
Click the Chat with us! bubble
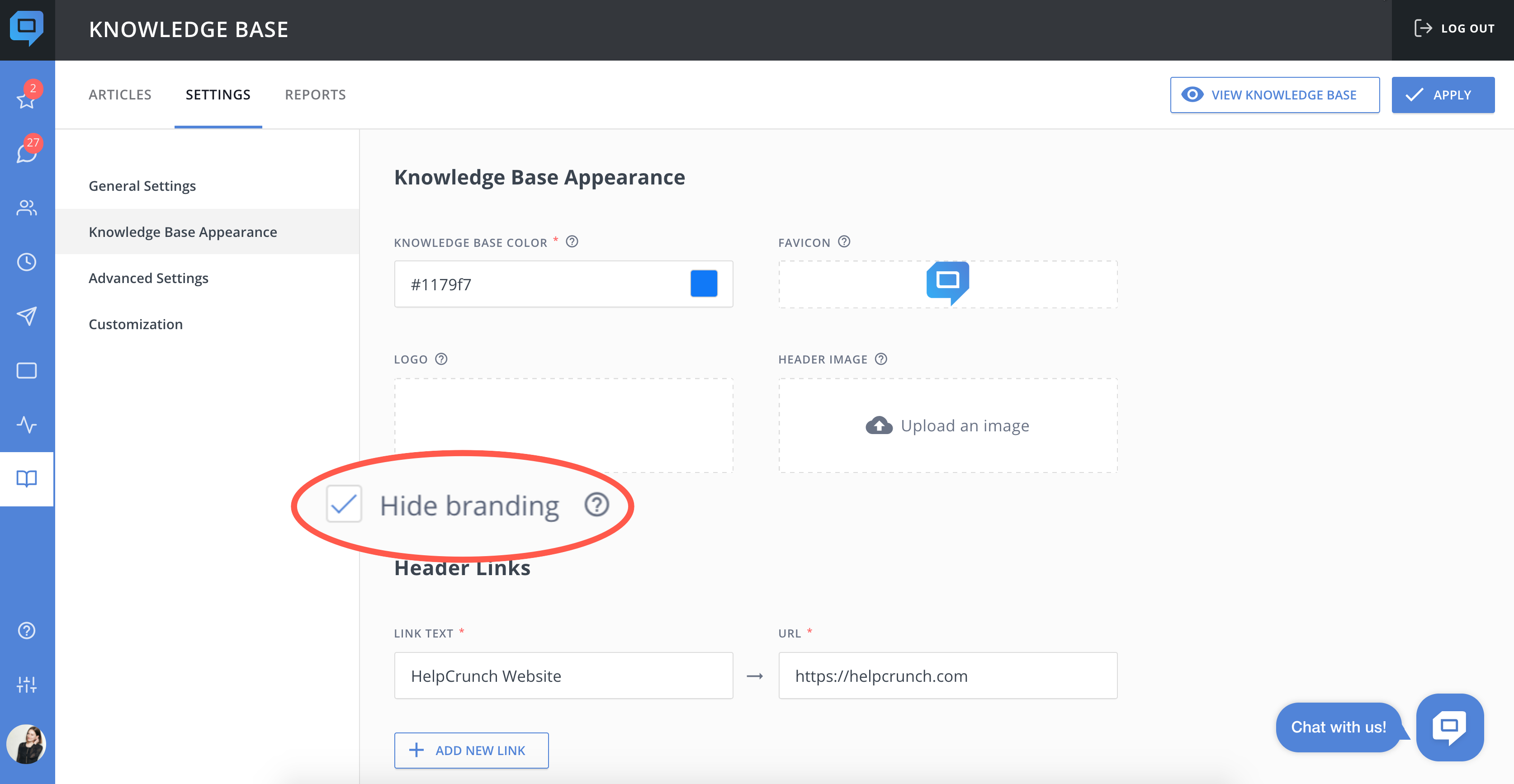coord(1338,727)
